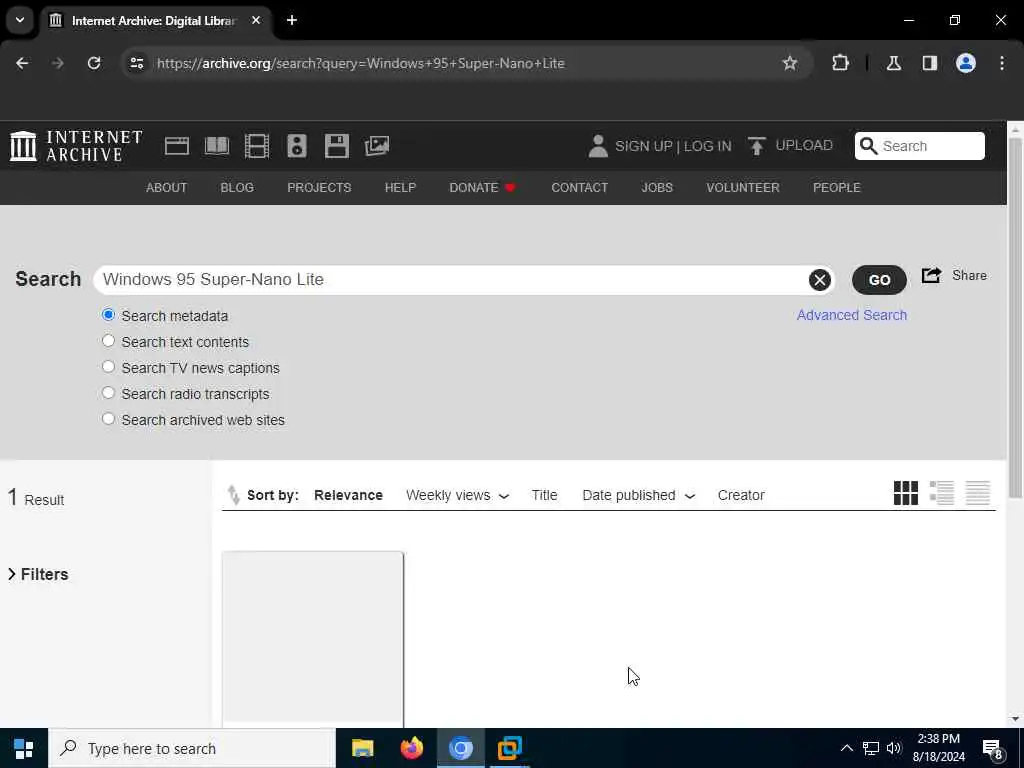Open the JOBS menu item
This screenshot has width=1024, height=768.
point(657,187)
